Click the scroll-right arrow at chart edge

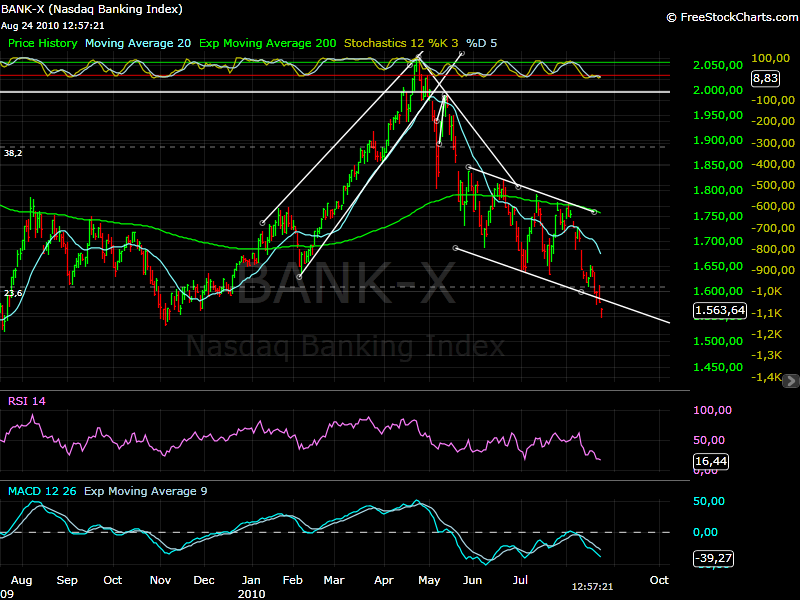point(791,381)
